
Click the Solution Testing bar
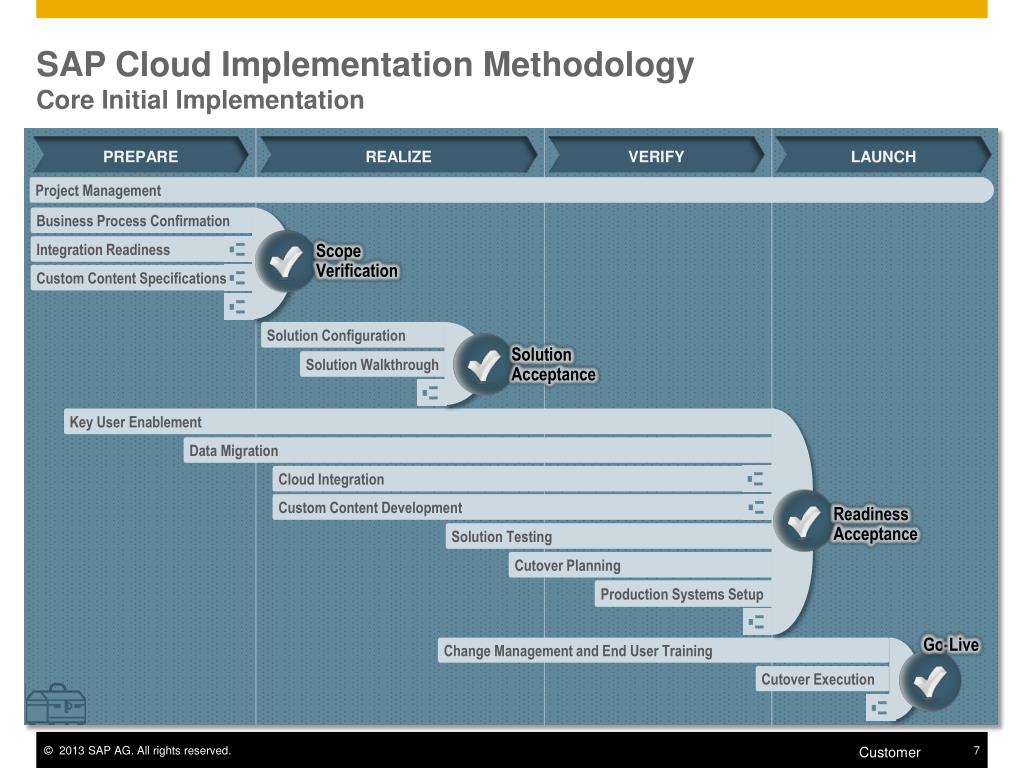(609, 537)
